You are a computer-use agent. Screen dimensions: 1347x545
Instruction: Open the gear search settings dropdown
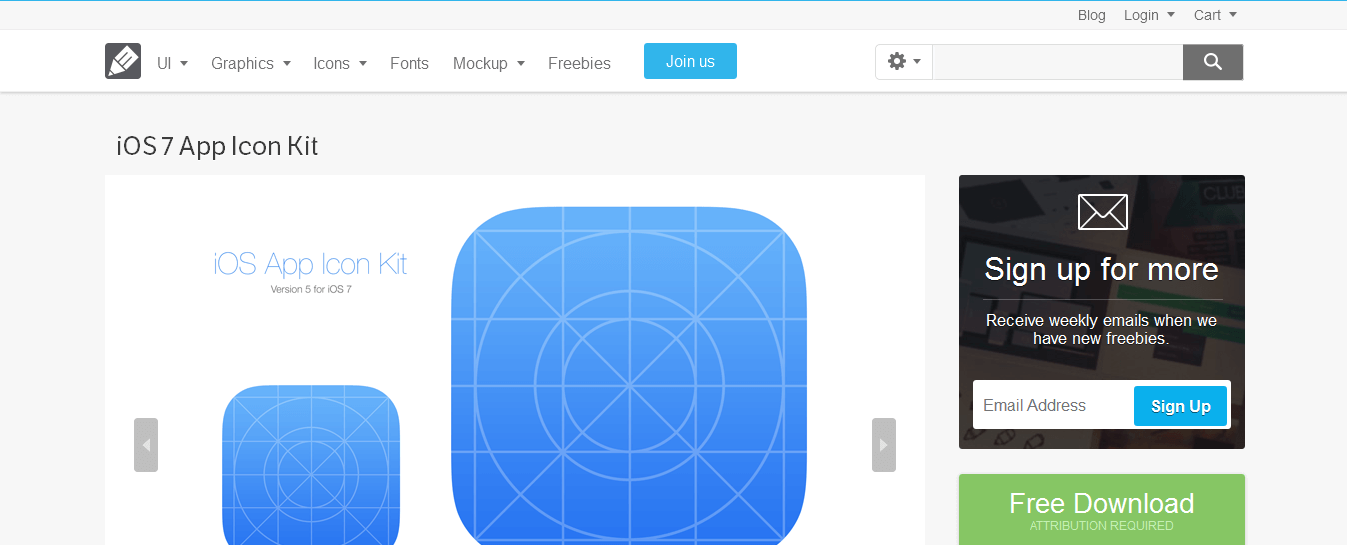coord(904,62)
